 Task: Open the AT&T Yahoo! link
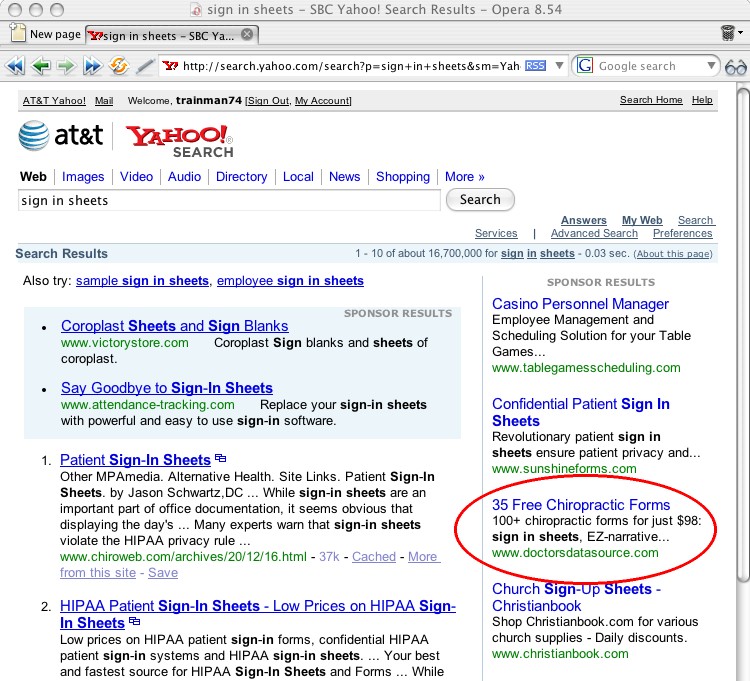pos(54,100)
